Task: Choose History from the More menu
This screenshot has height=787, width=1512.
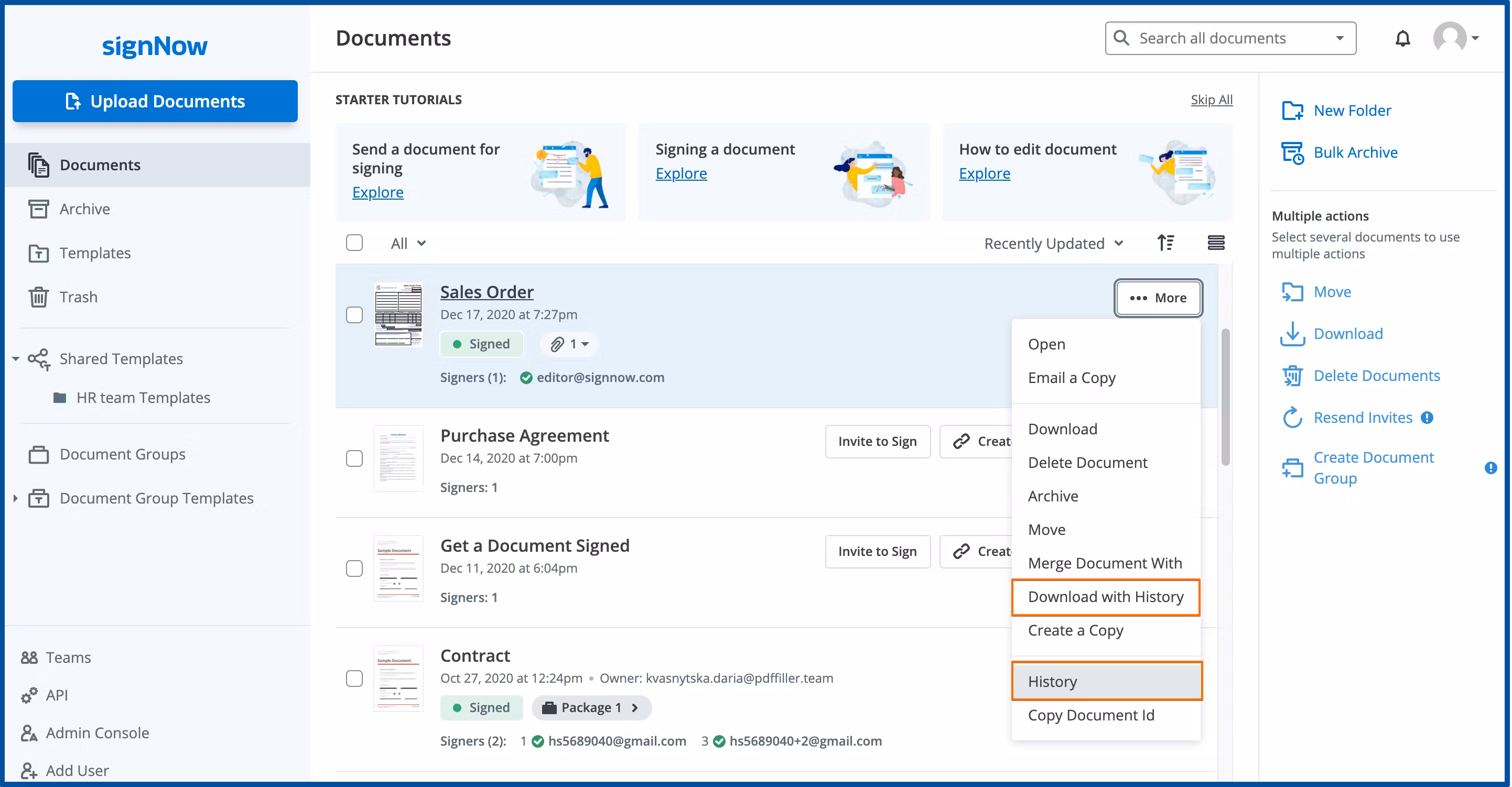Action: coord(1106,681)
